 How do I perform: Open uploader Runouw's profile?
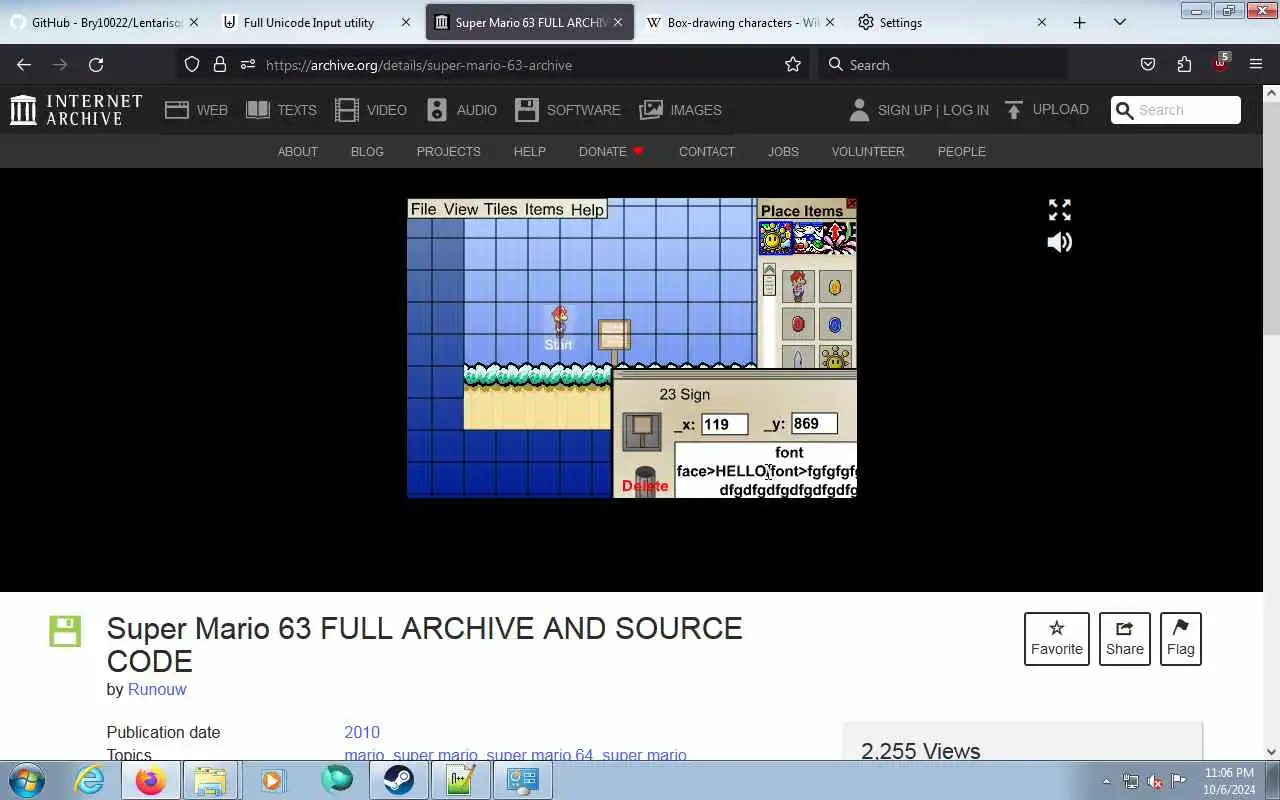point(157,689)
